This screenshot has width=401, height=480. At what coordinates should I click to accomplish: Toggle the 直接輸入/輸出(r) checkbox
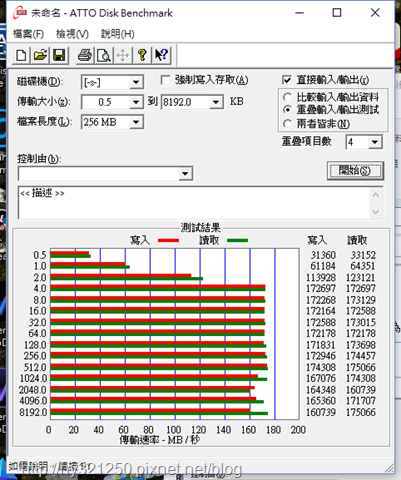tap(286, 80)
